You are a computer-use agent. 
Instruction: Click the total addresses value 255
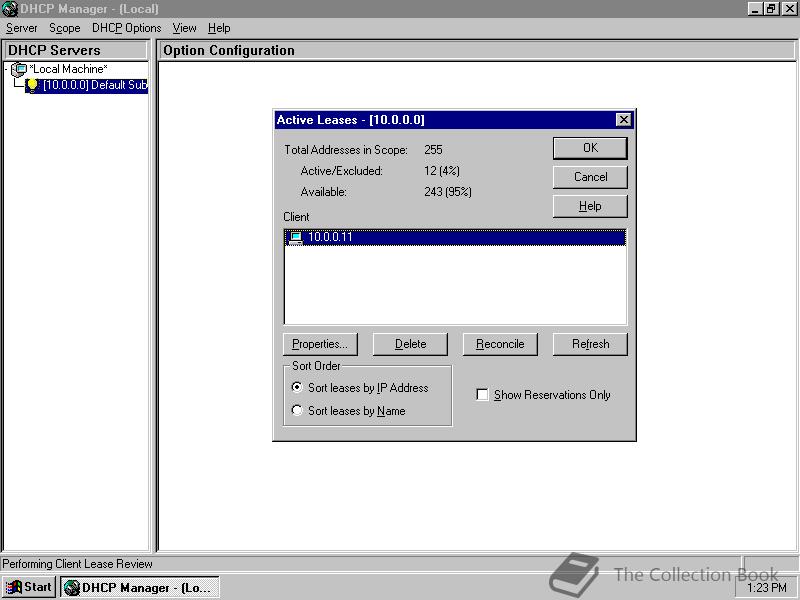pos(433,149)
